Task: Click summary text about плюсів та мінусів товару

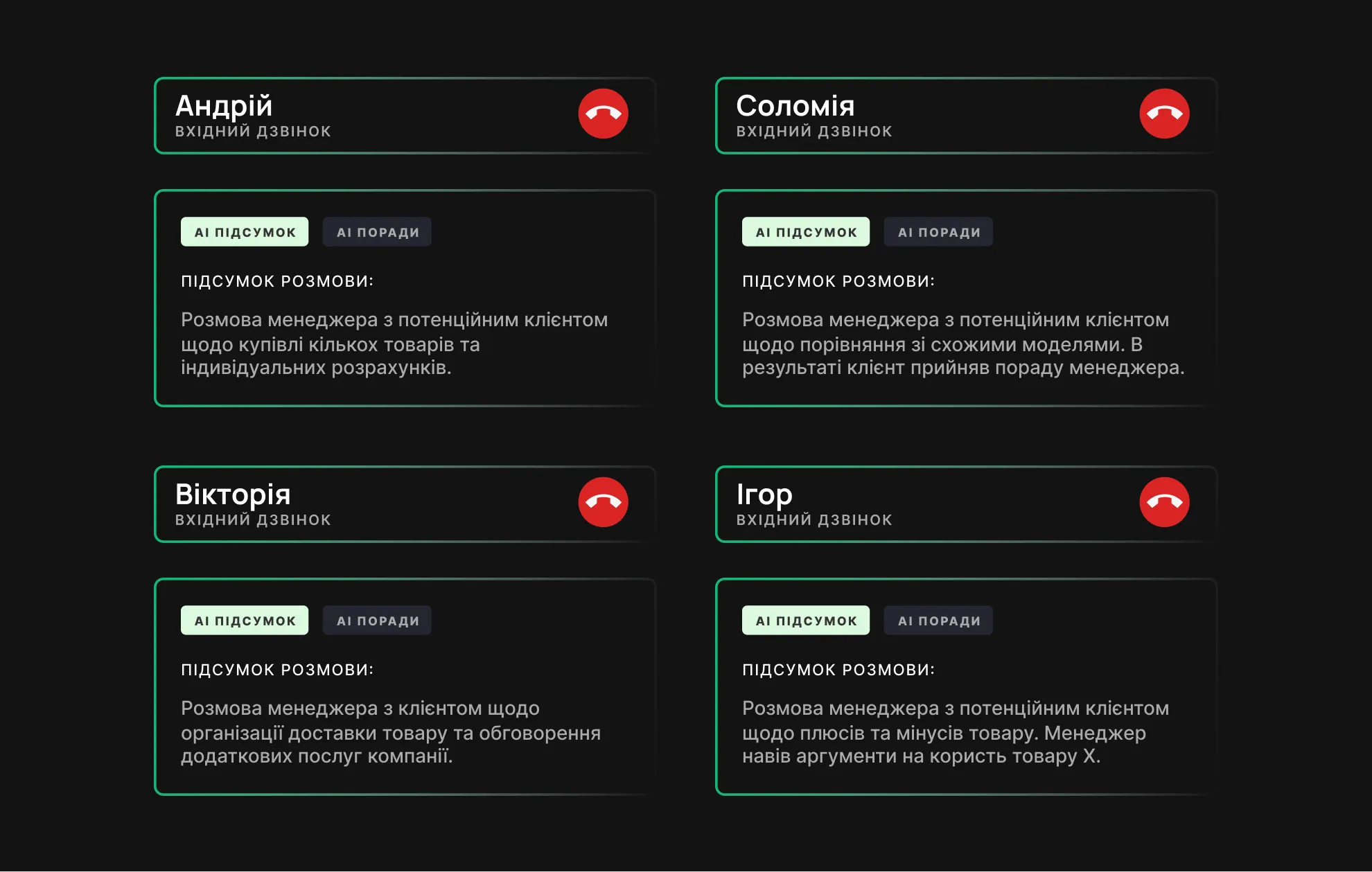Action: coord(955,732)
